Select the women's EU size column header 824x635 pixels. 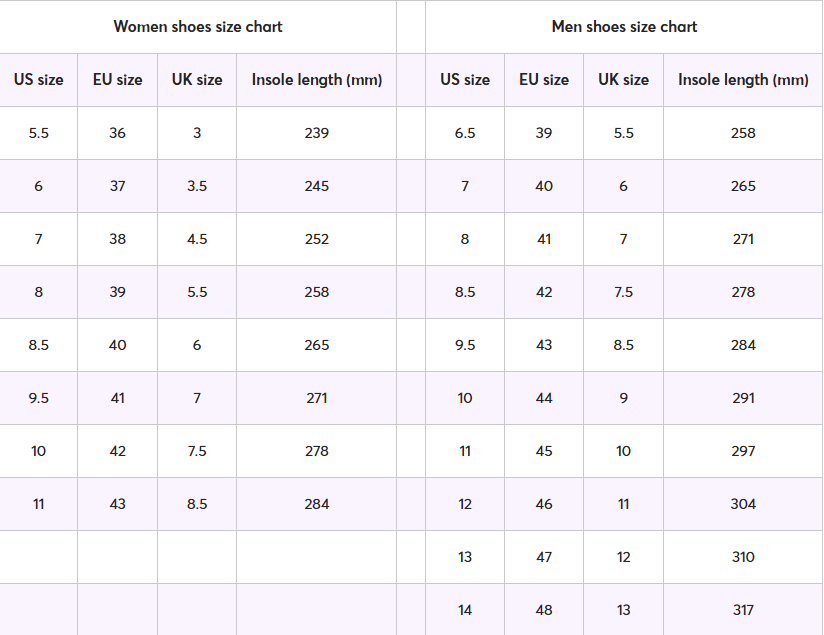[x=118, y=80]
